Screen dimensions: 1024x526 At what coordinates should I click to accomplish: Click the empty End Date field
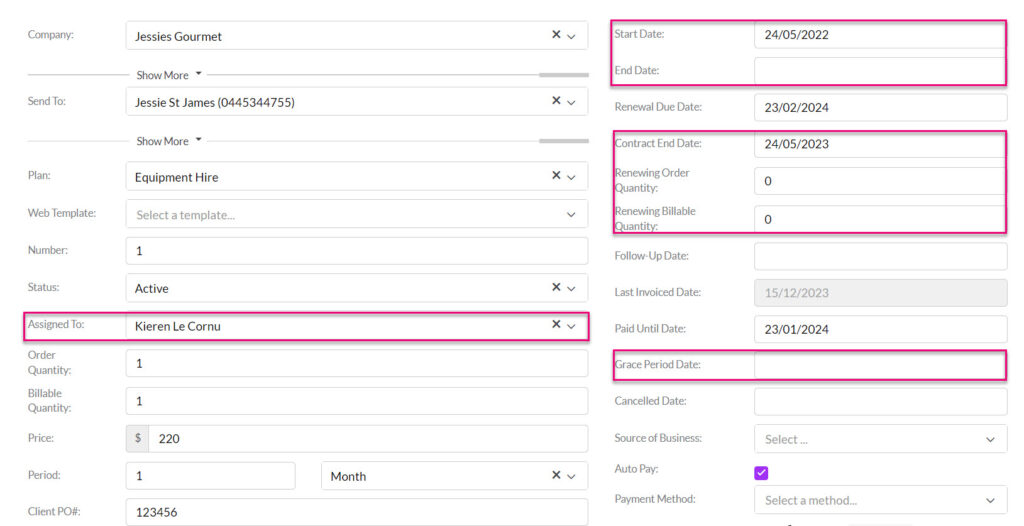coord(880,71)
